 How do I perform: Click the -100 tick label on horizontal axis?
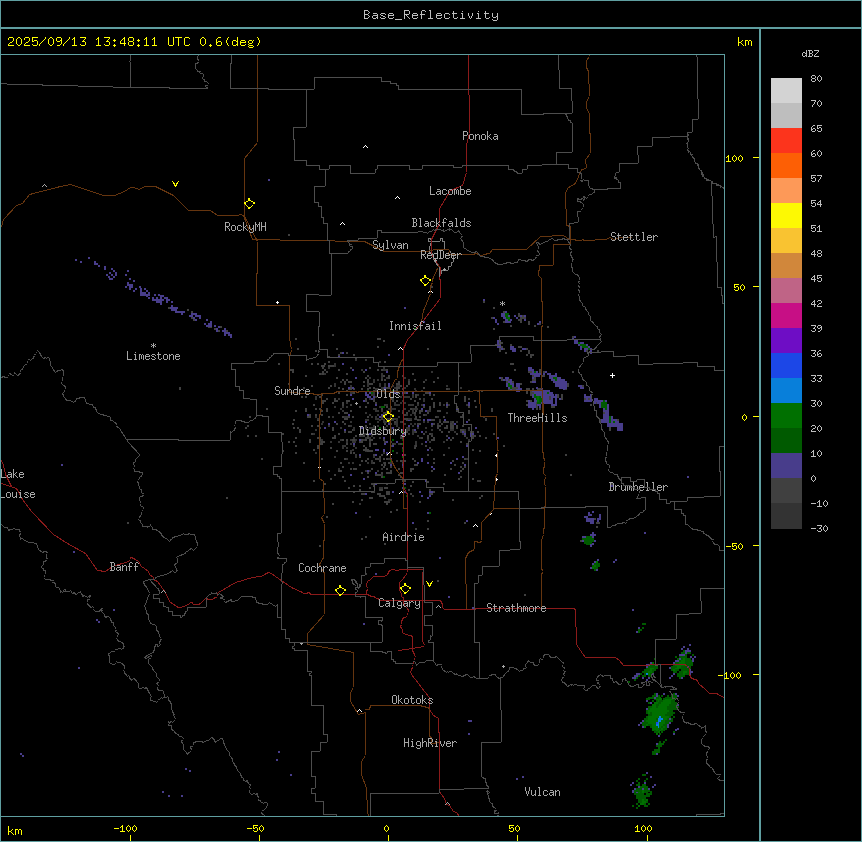tap(125, 828)
